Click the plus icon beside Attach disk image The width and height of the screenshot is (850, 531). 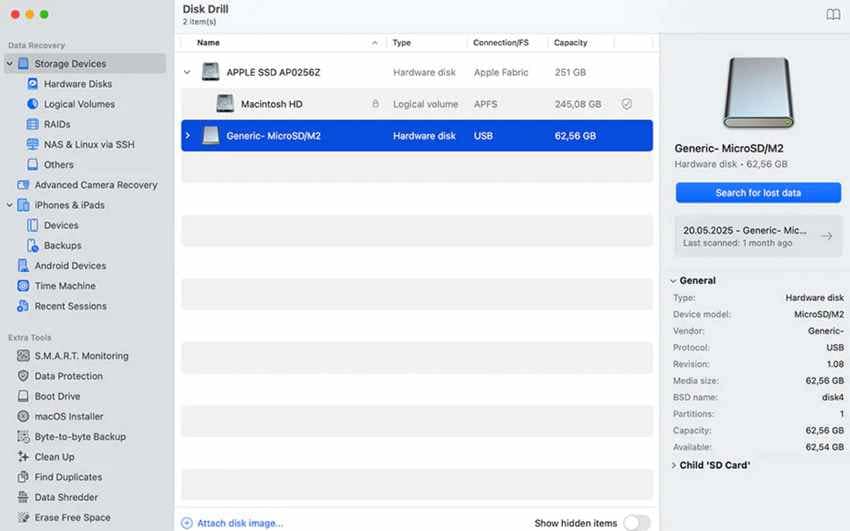[187, 523]
